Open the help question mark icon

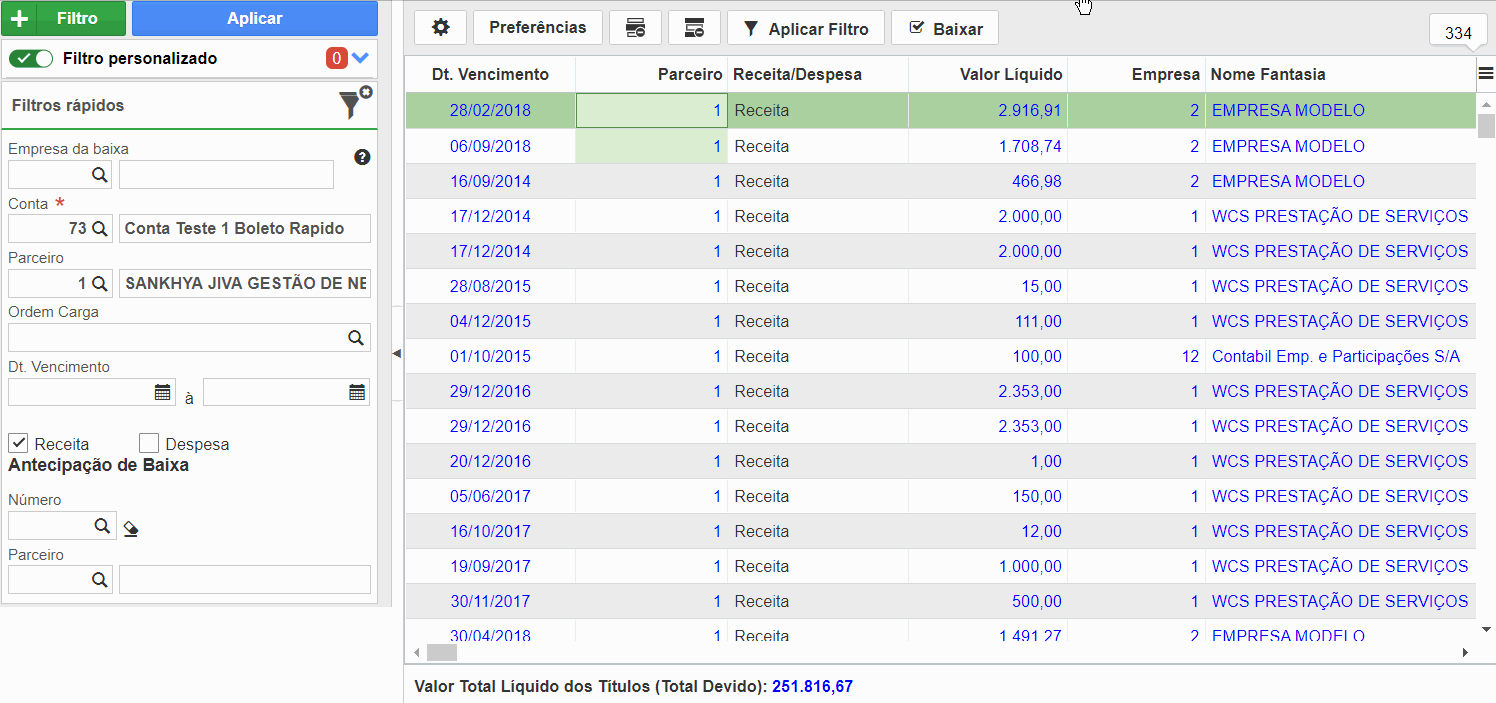[362, 157]
